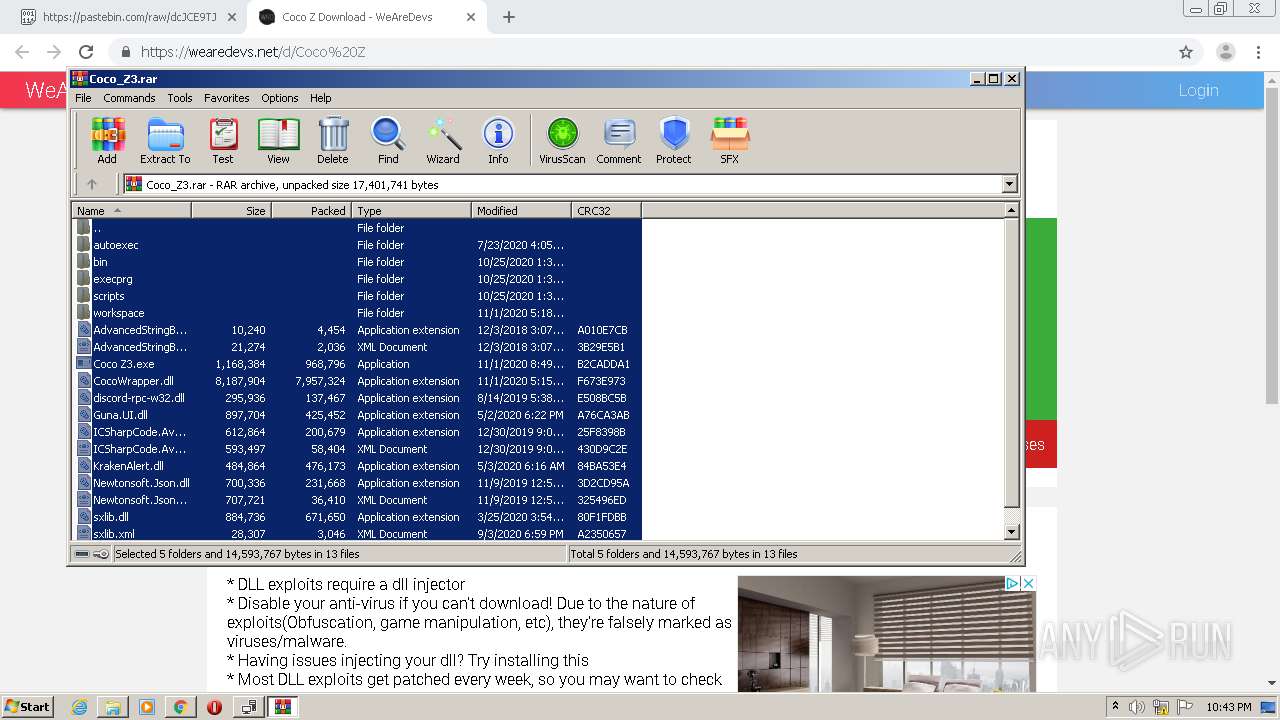Open the Wizard wand icon
This screenshot has width=1280, height=720.
[443, 141]
